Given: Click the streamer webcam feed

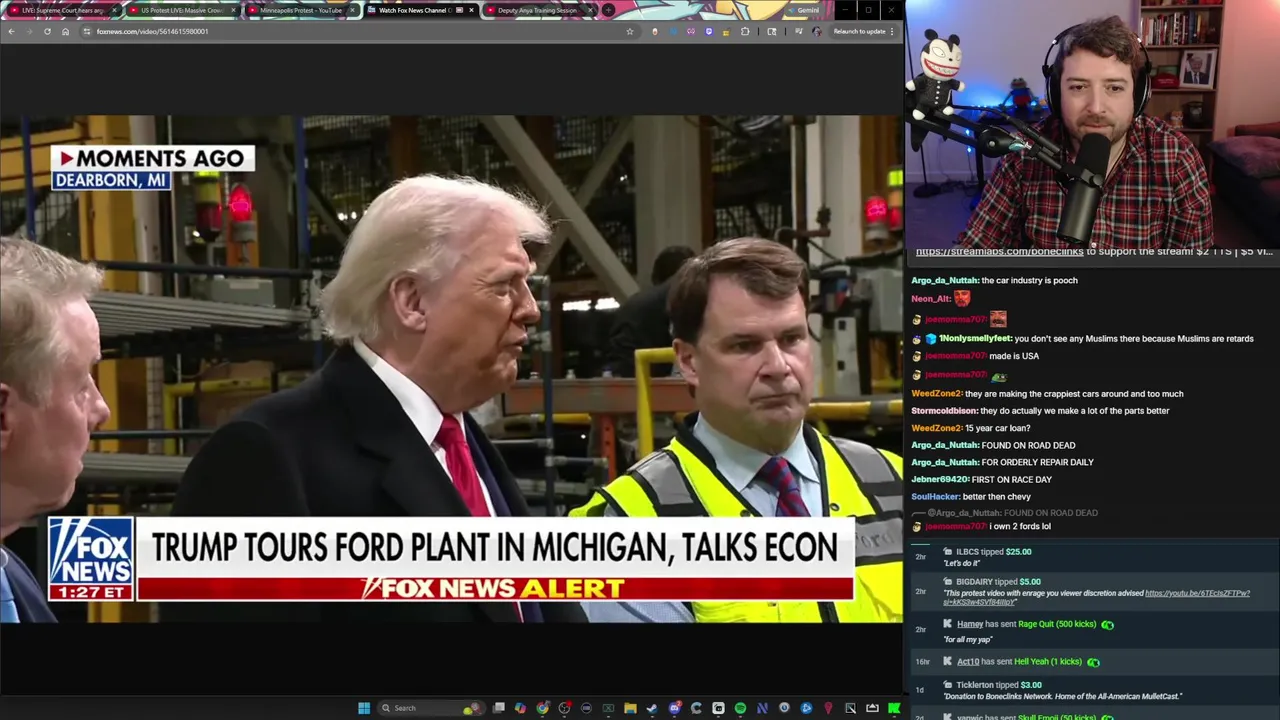Looking at the screenshot, I should coord(1093,123).
